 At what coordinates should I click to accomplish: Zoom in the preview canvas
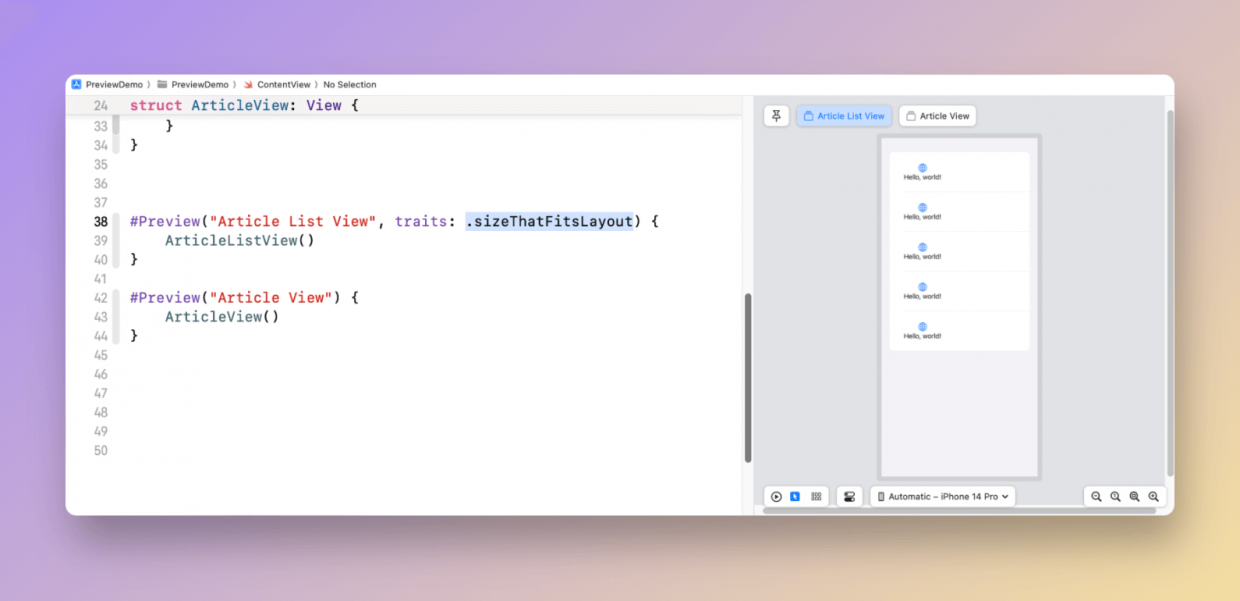click(x=1153, y=496)
